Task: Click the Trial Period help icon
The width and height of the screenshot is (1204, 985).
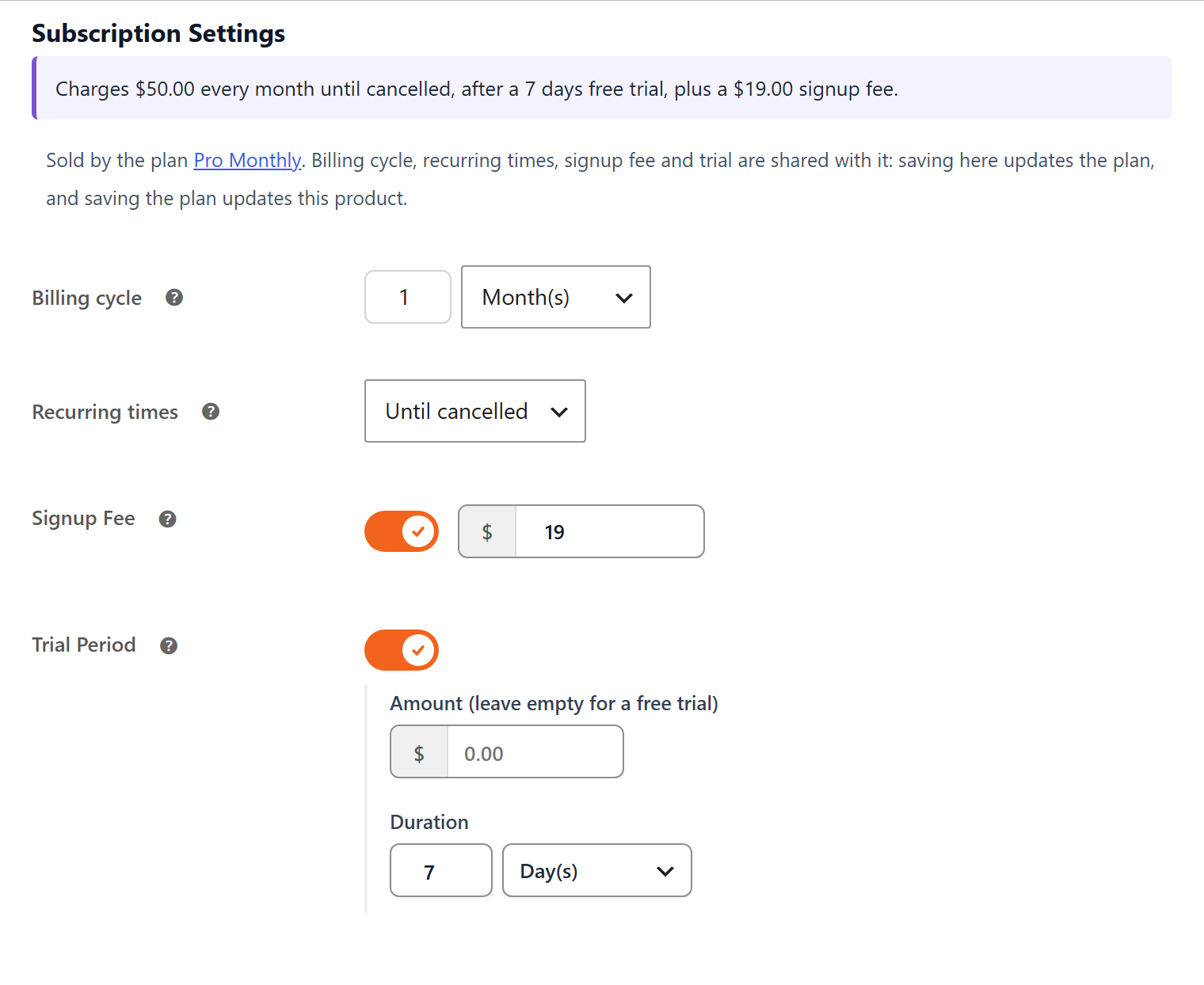Action: (x=169, y=645)
